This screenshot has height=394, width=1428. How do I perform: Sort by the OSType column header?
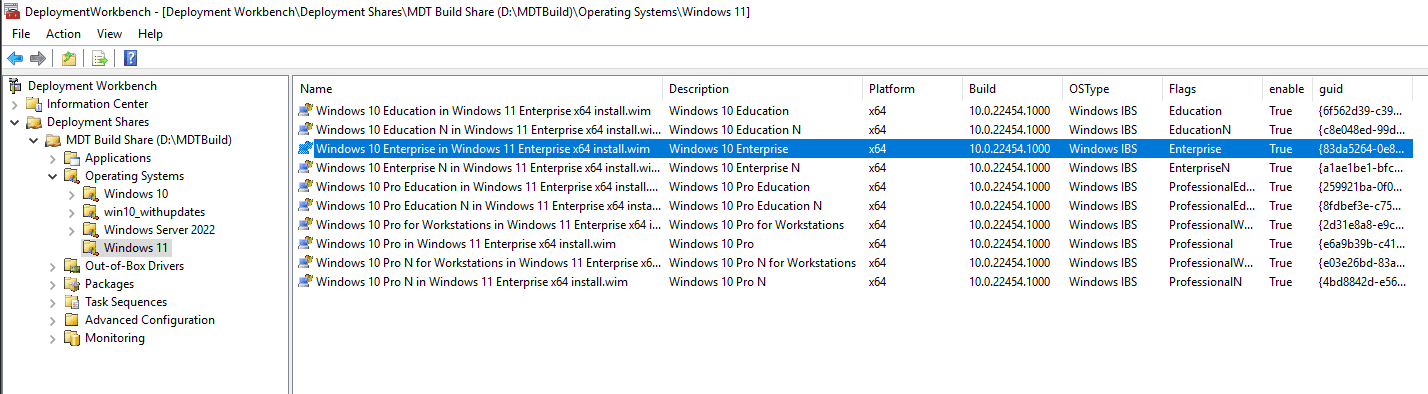click(1112, 89)
